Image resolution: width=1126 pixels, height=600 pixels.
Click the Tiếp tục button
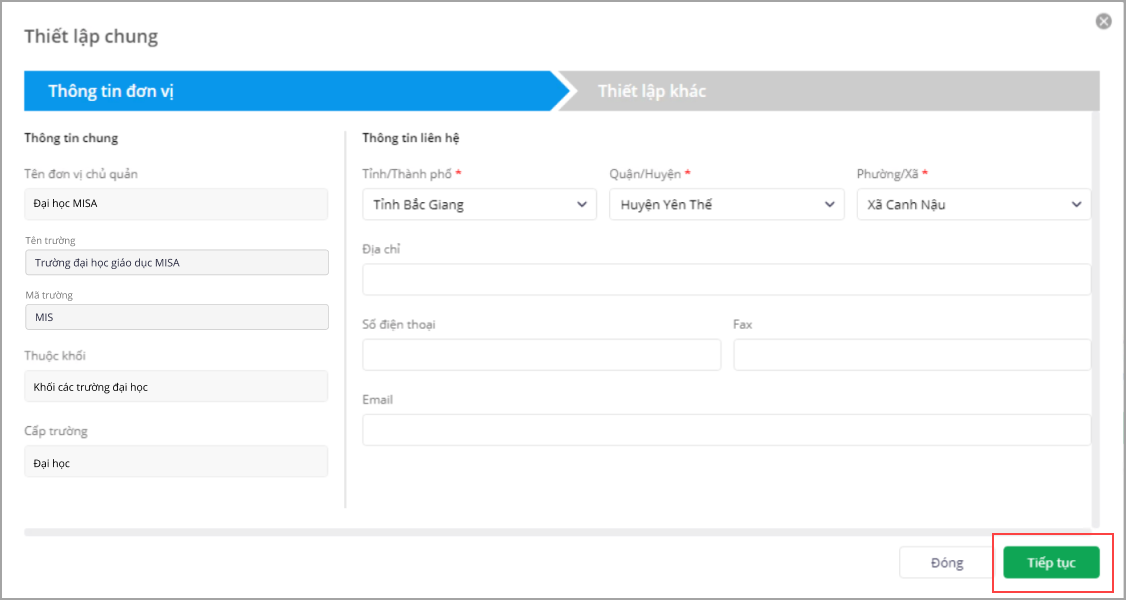[1051, 563]
